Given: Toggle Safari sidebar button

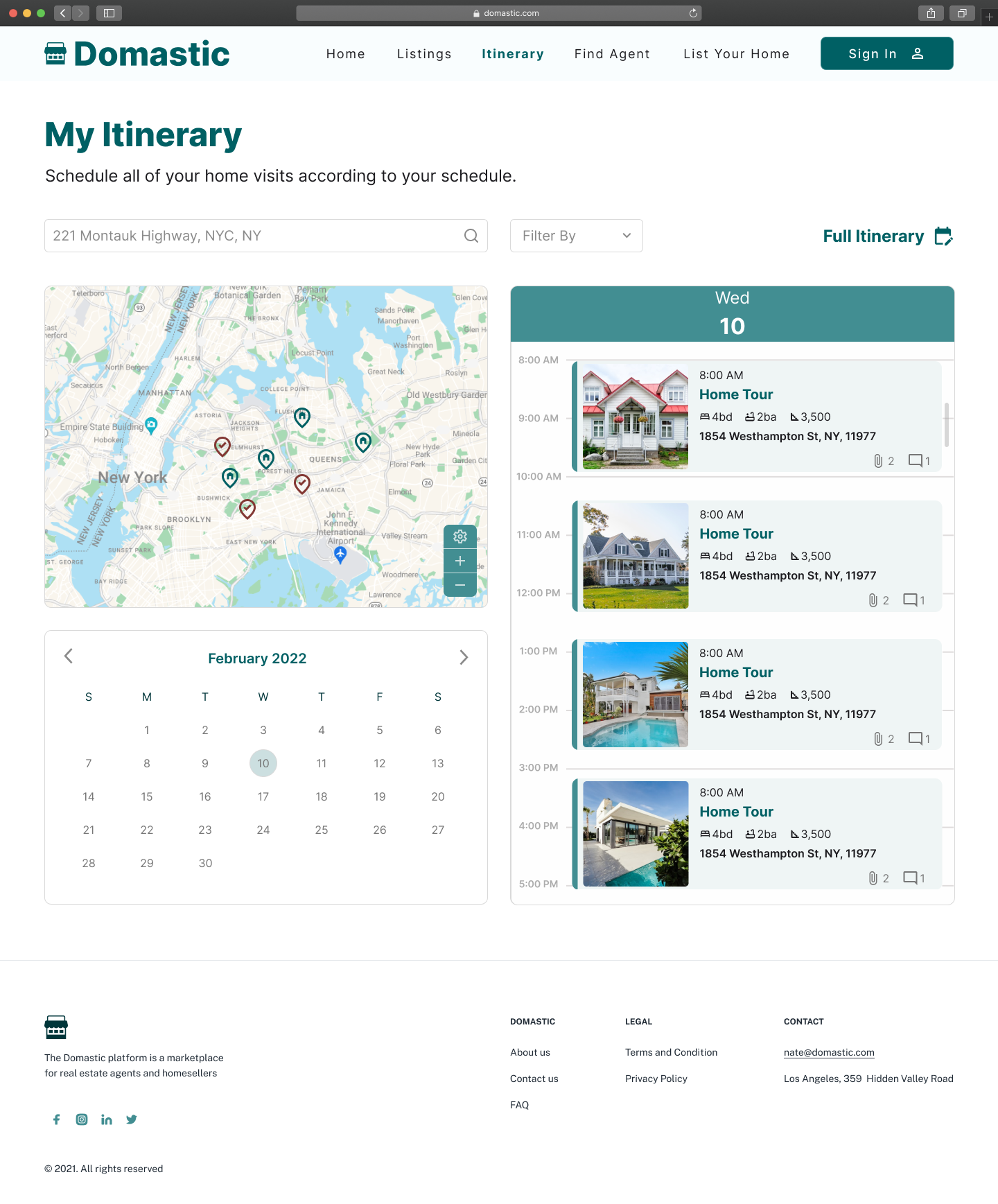Looking at the screenshot, I should (109, 13).
